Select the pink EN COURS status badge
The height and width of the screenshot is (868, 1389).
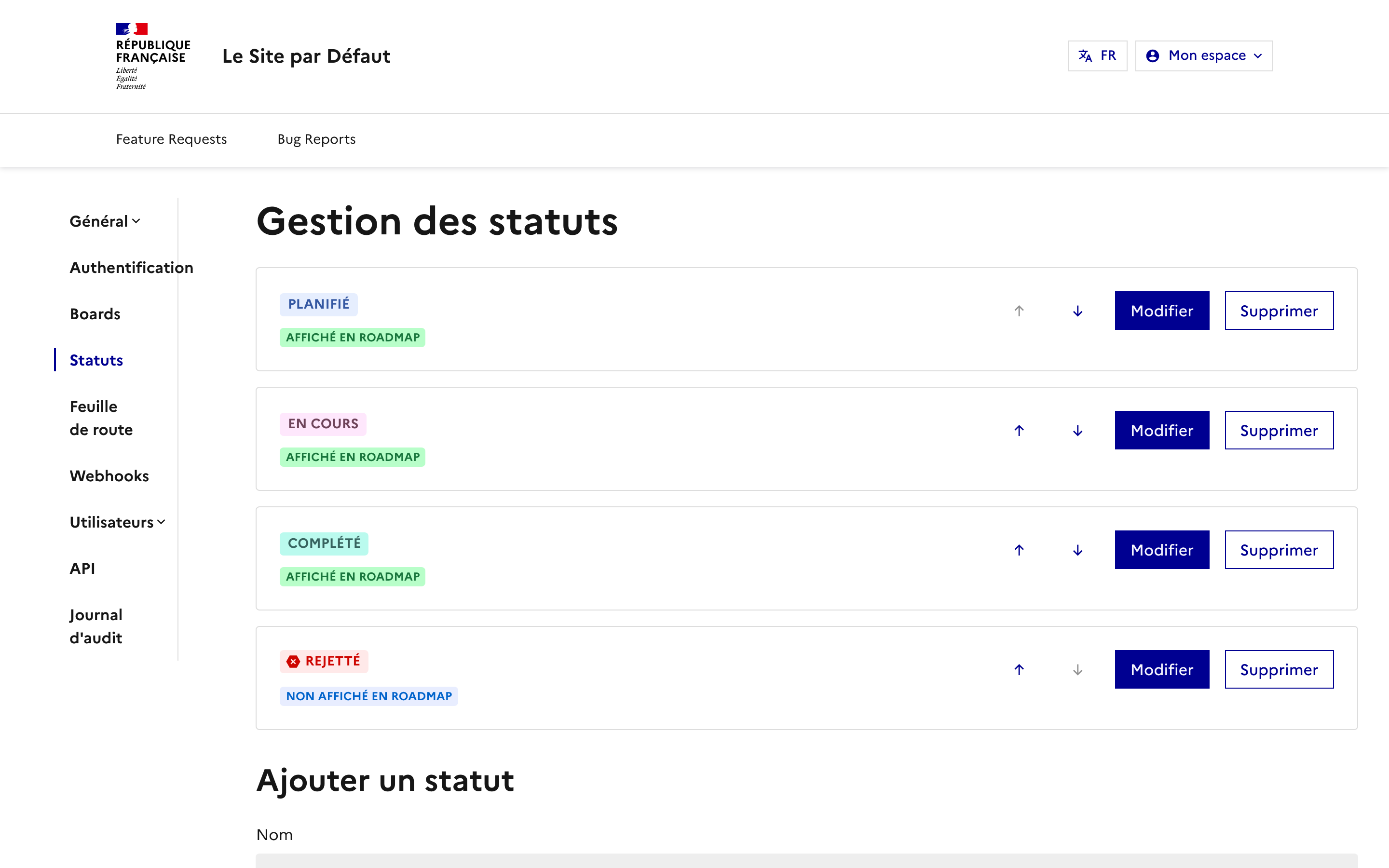pyautogui.click(x=323, y=423)
